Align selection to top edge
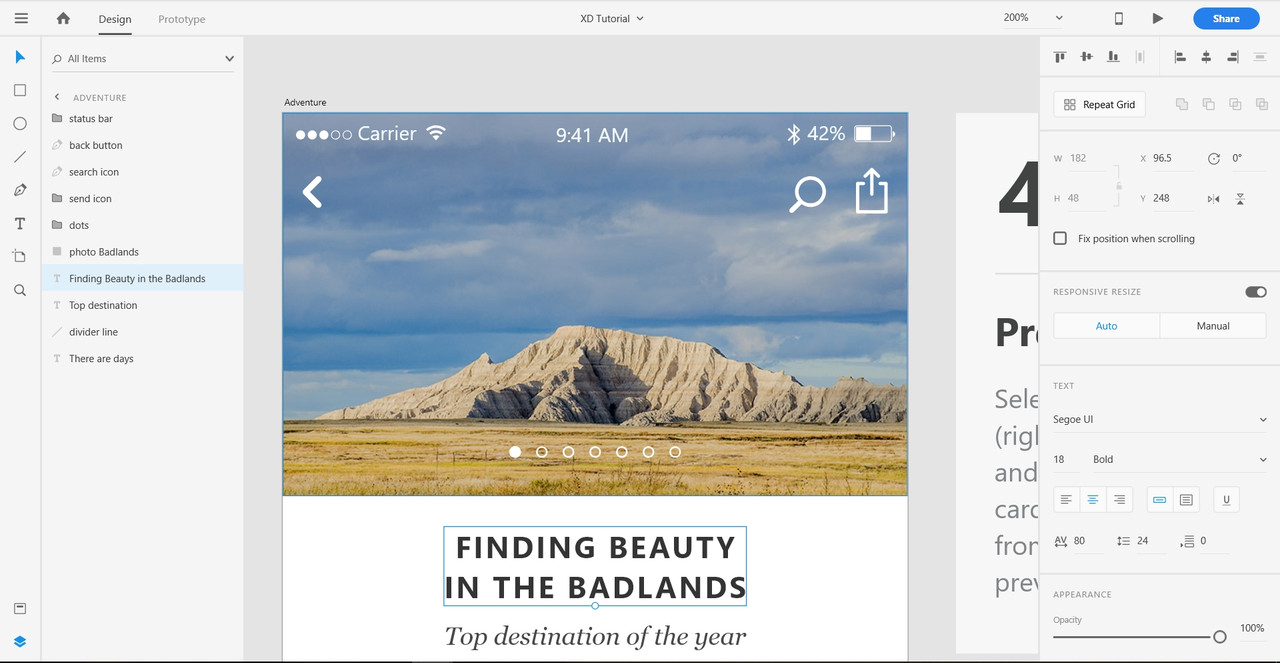Screen dimensions: 1280x663 pyautogui.click(x=1060, y=57)
